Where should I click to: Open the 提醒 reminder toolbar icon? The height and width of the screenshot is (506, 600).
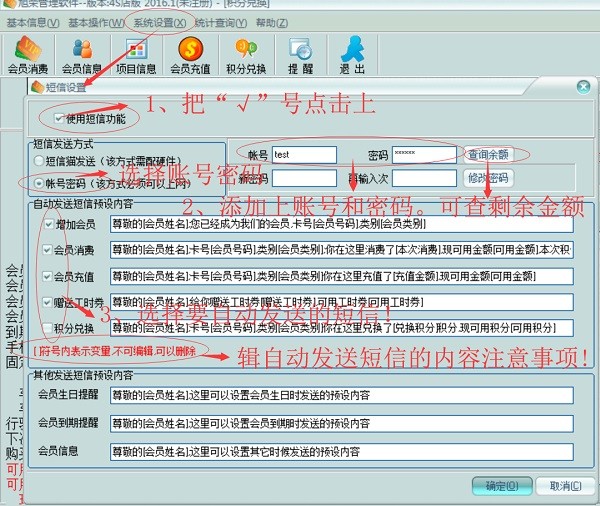point(300,55)
